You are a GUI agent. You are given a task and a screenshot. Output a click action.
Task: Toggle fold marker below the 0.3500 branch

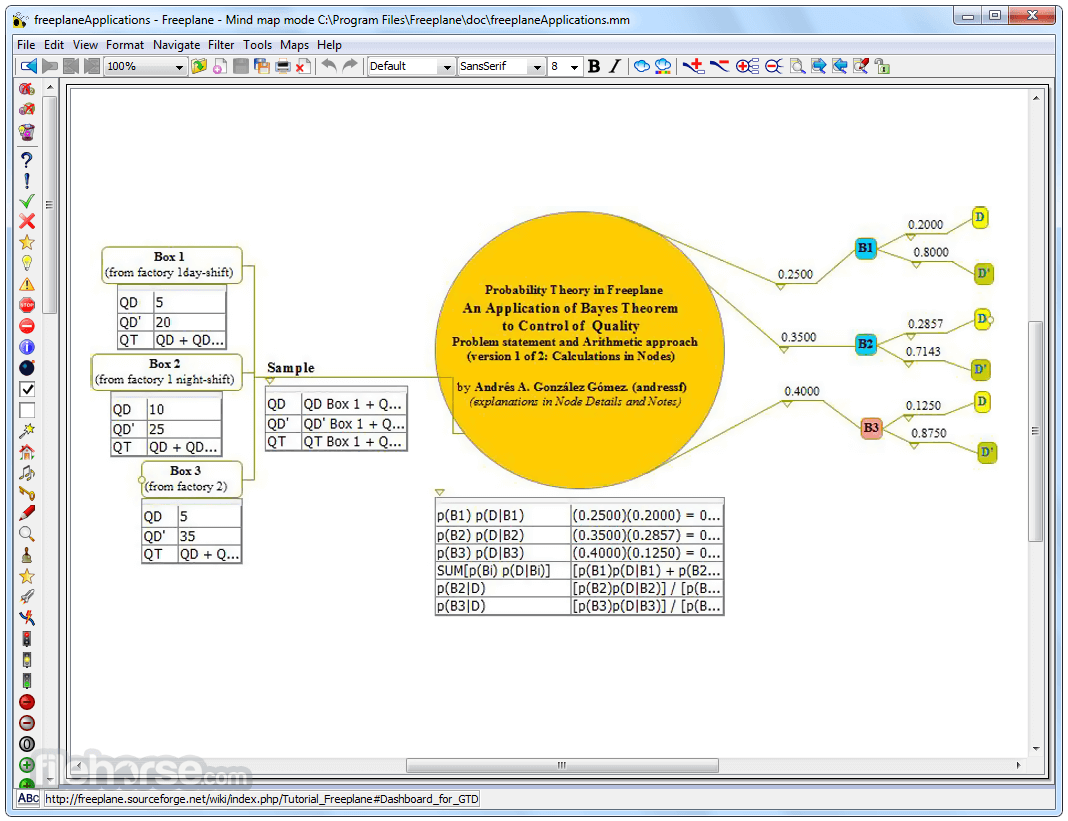(x=784, y=350)
